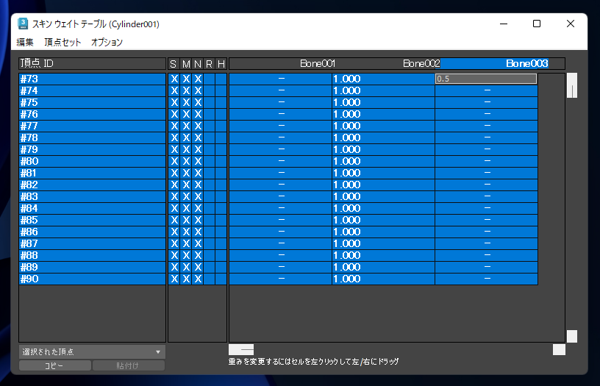
Task: Click the H attribute column header
Action: pos(221,64)
